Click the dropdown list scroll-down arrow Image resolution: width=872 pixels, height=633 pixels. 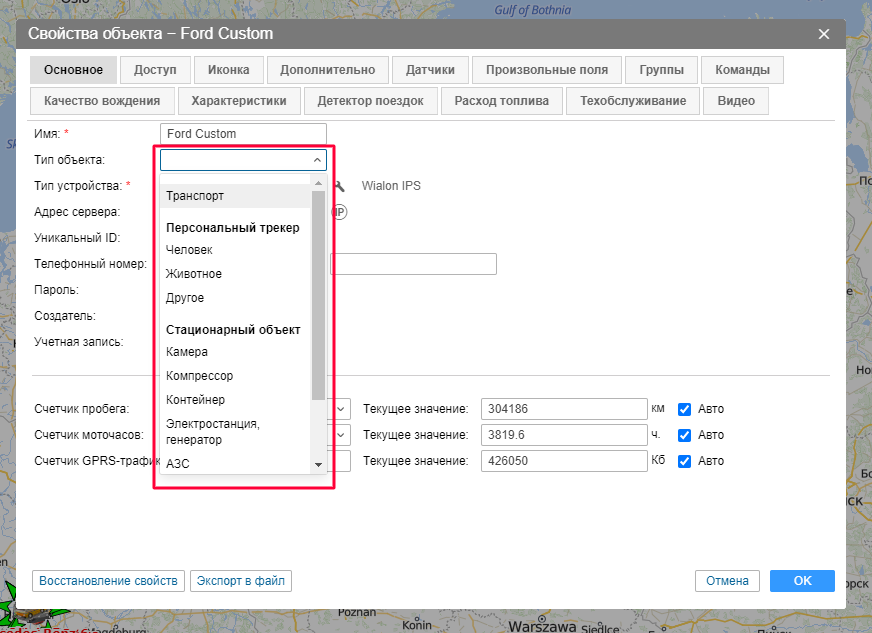[318, 465]
